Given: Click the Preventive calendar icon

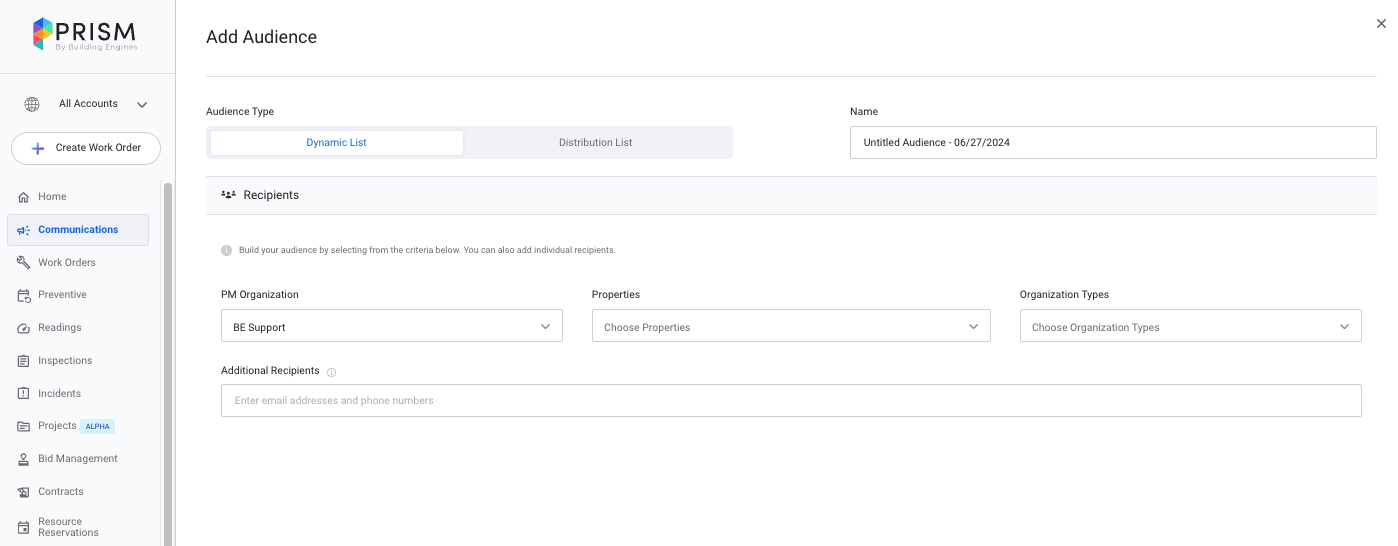Looking at the screenshot, I should pos(24,295).
